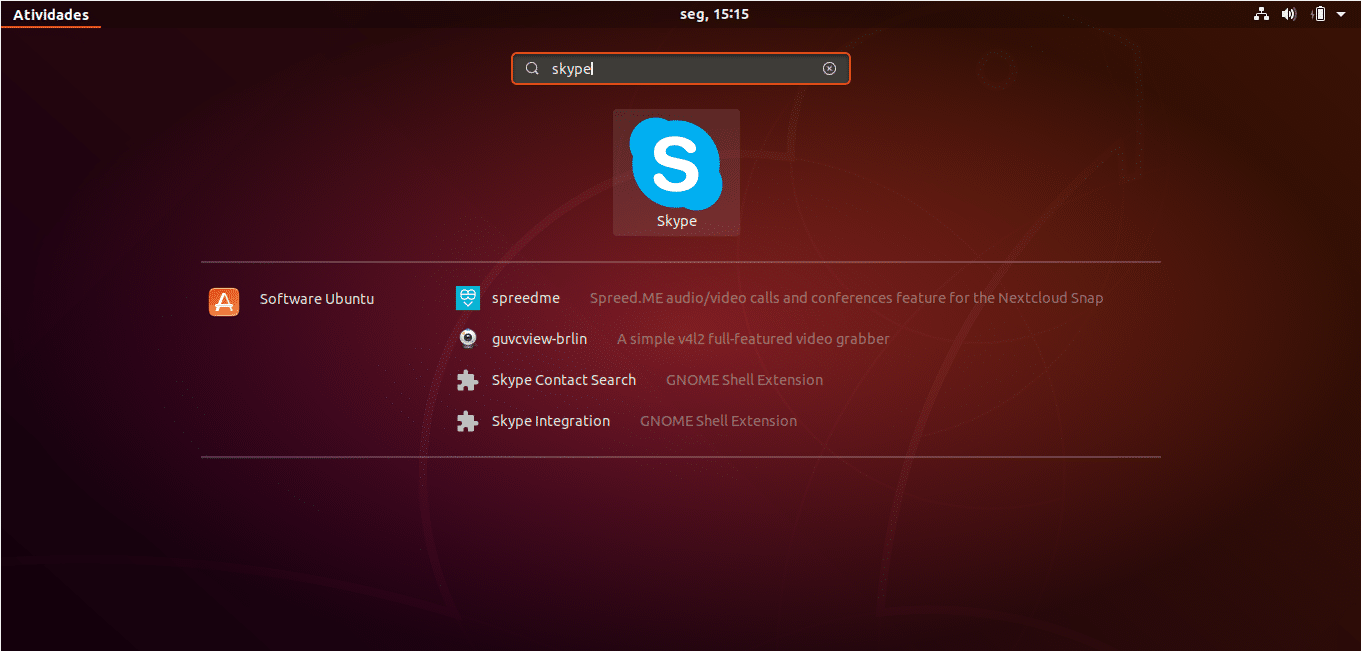
Task: Click the simple v4l2 video grabber description
Action: 753,339
